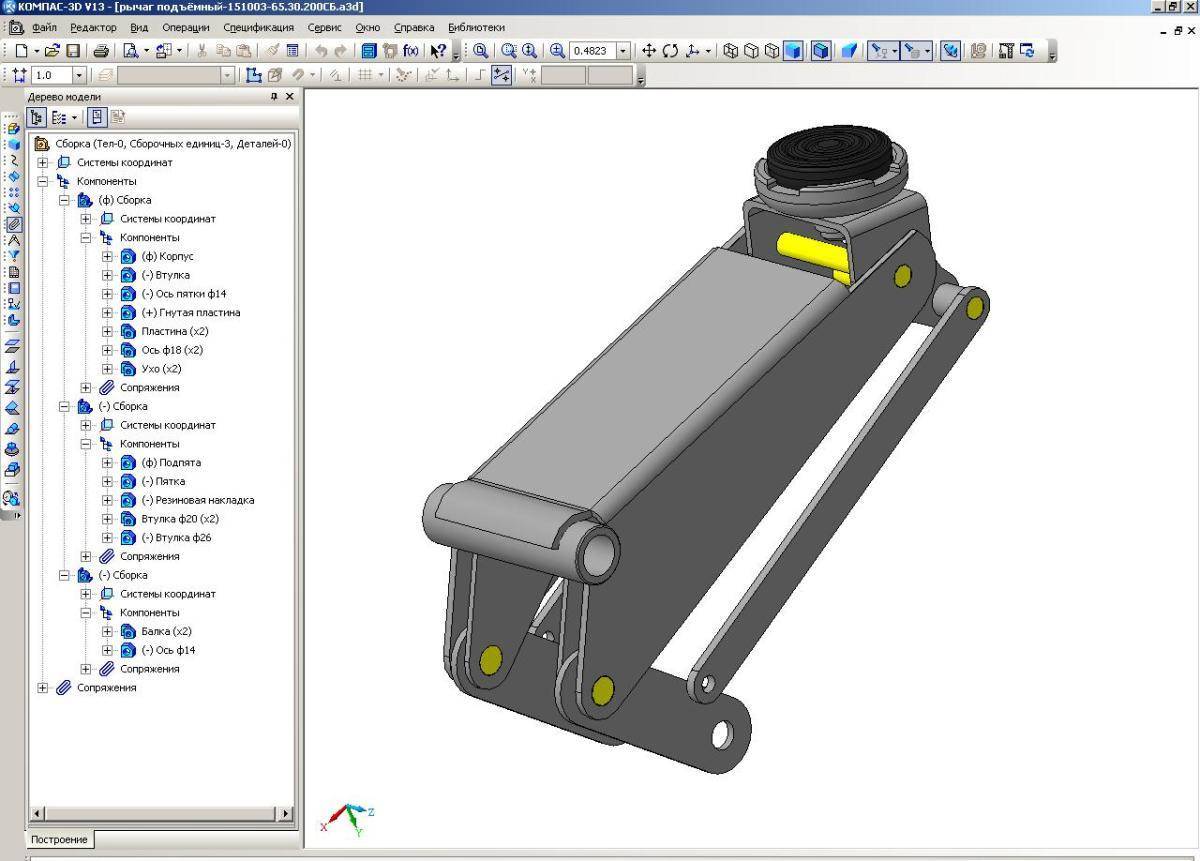Select the Filters funnel icon in the left toolbar
The height and width of the screenshot is (861, 1200).
13,256
